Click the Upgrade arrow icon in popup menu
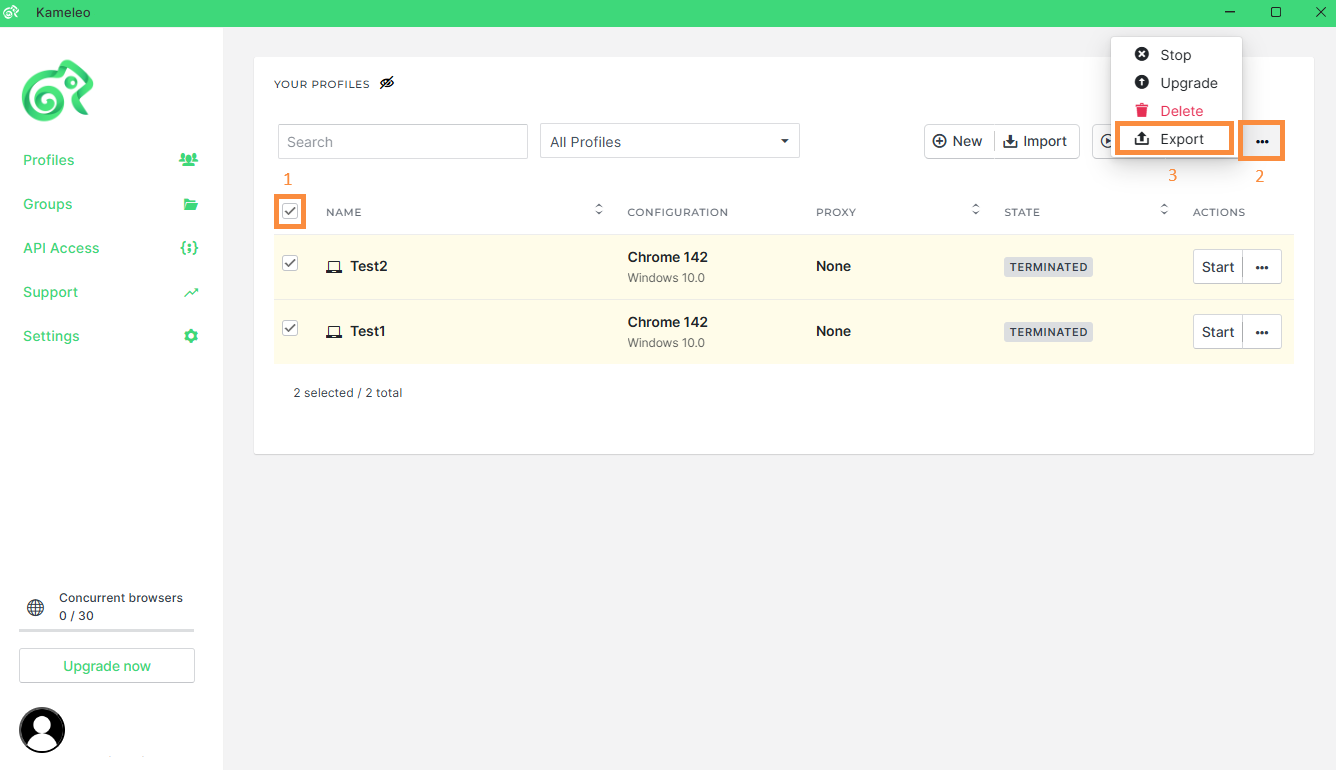Viewport: 1336px width, 770px height. click(1142, 82)
